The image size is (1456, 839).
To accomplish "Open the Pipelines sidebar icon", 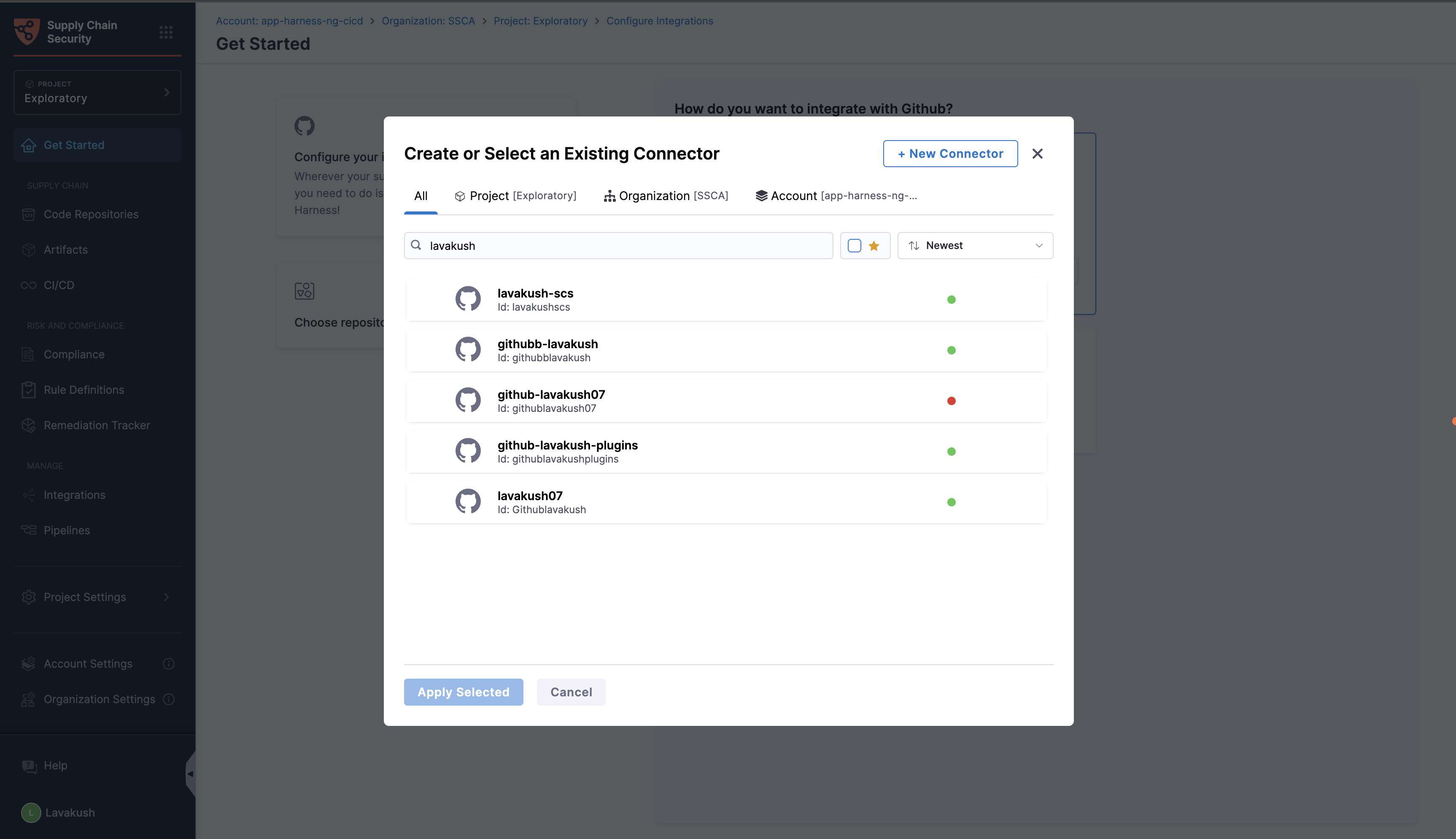I will (29, 530).
